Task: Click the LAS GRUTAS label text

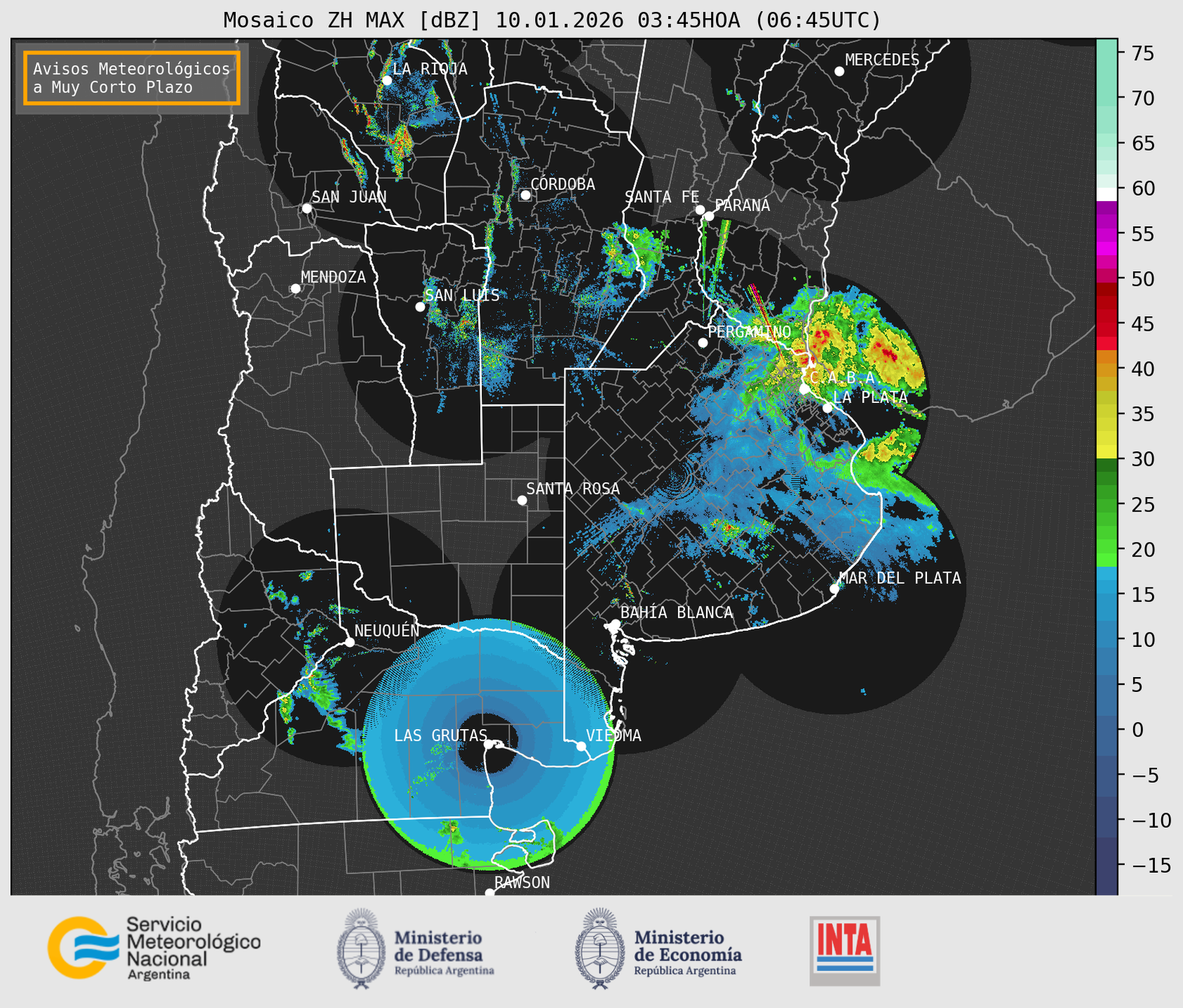Action: pyautogui.click(x=440, y=735)
